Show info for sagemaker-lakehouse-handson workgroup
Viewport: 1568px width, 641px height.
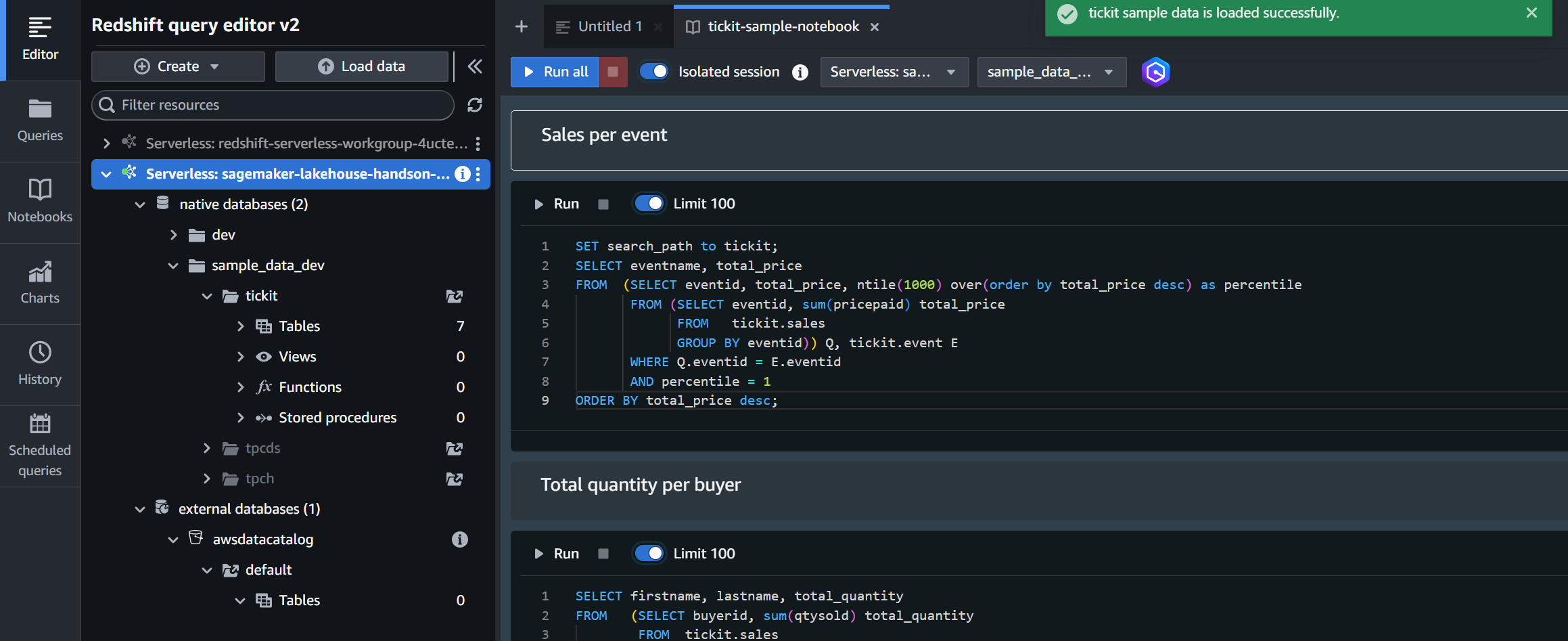coord(462,174)
